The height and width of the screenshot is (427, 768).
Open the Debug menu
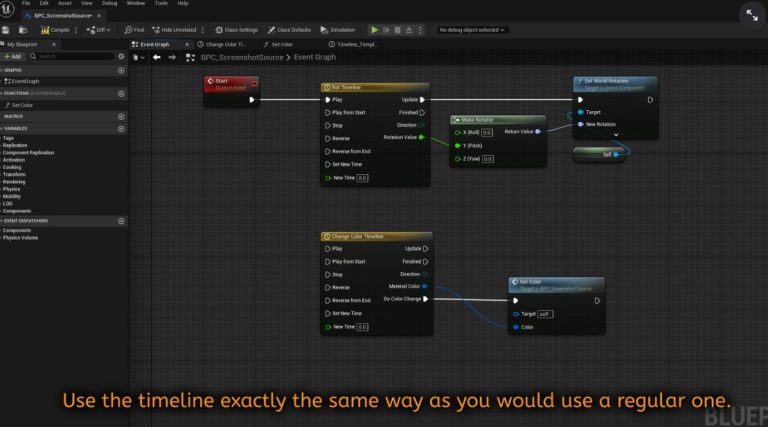pyautogui.click(x=110, y=3)
